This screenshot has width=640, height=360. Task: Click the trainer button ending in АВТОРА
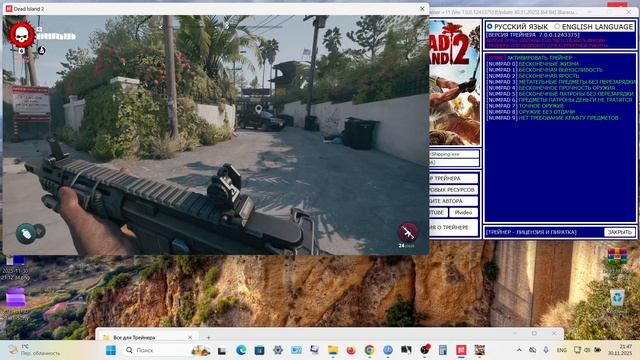coord(453,201)
